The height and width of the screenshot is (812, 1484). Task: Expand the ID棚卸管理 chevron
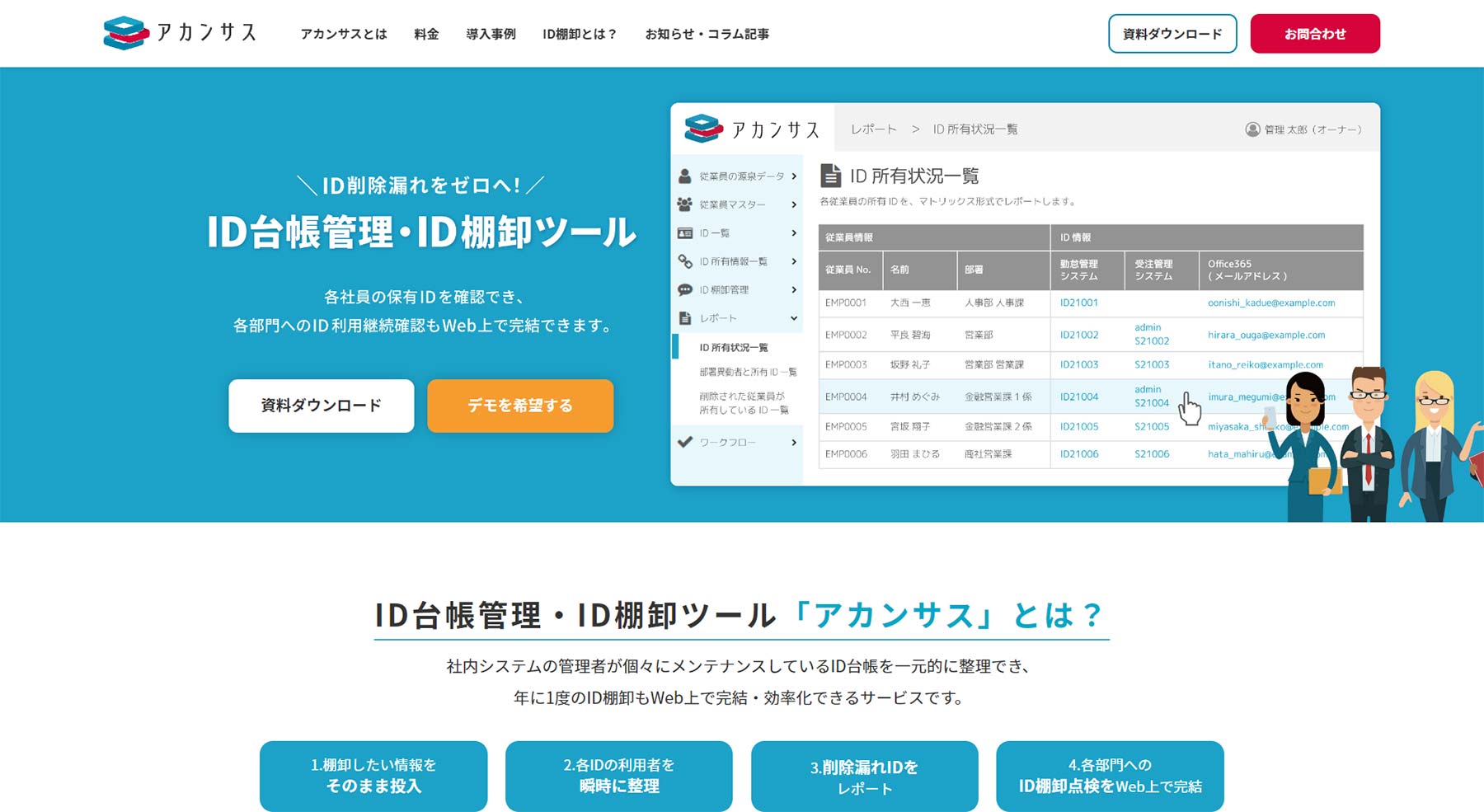point(794,290)
